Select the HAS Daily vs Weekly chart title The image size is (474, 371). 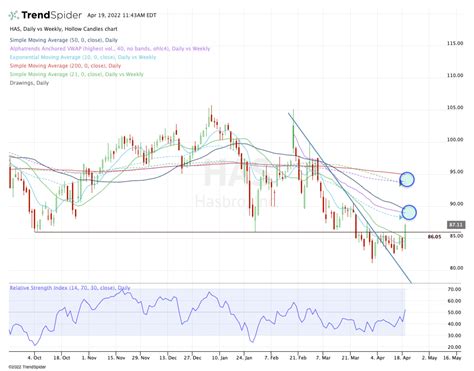pos(63,29)
